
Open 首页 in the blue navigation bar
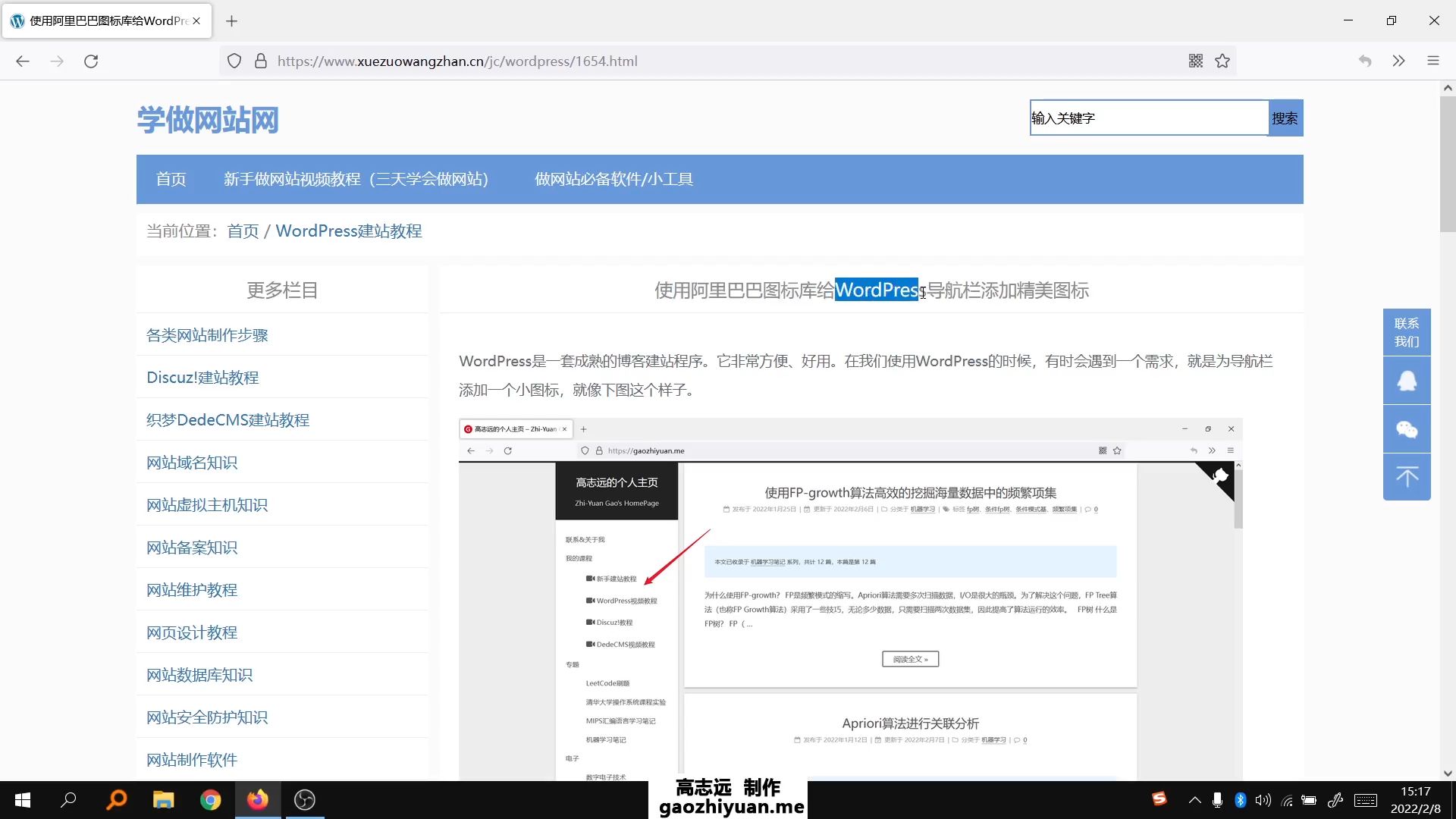(171, 180)
